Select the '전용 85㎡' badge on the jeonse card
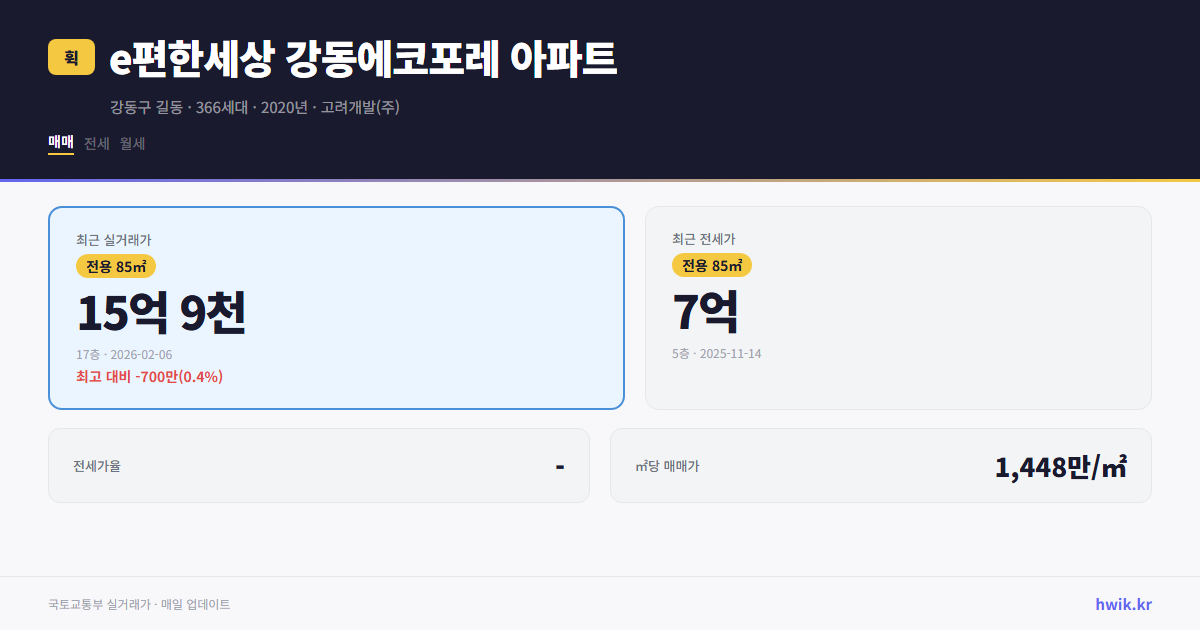 pos(712,266)
